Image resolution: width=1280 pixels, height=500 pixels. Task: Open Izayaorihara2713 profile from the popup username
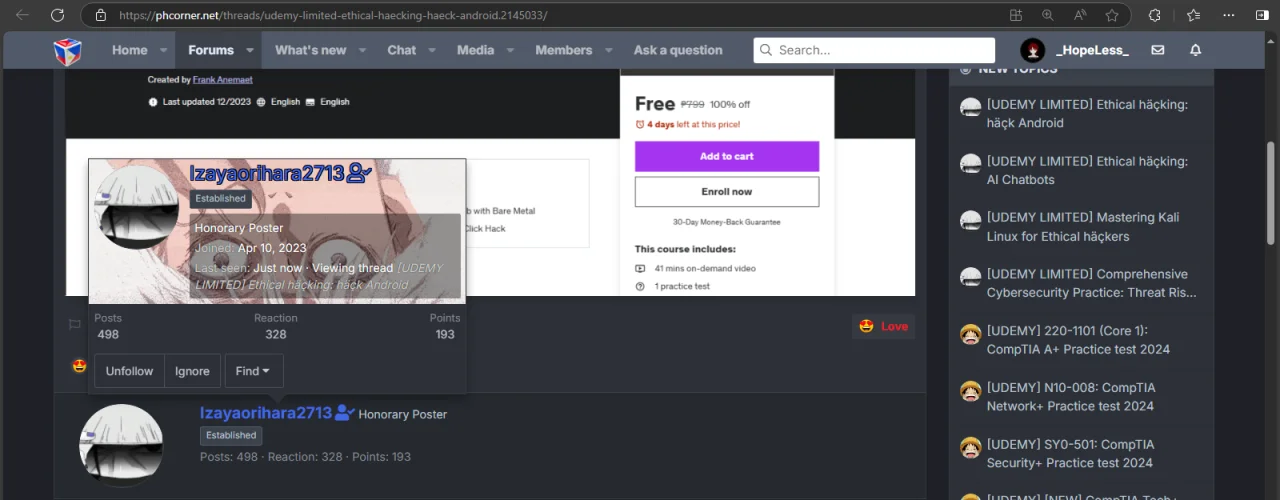click(267, 173)
